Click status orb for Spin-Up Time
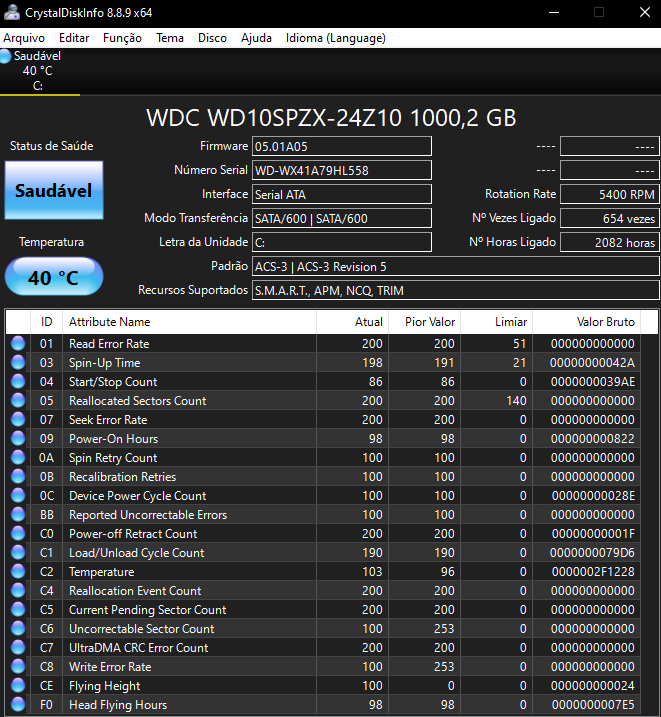 tap(18, 363)
